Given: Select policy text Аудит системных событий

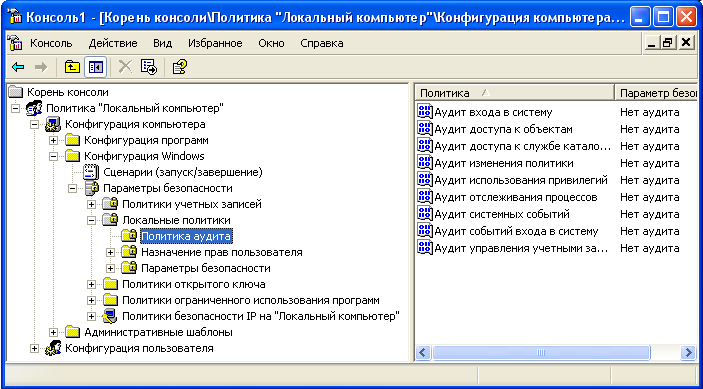Looking at the screenshot, I should pyautogui.click(x=502, y=214).
